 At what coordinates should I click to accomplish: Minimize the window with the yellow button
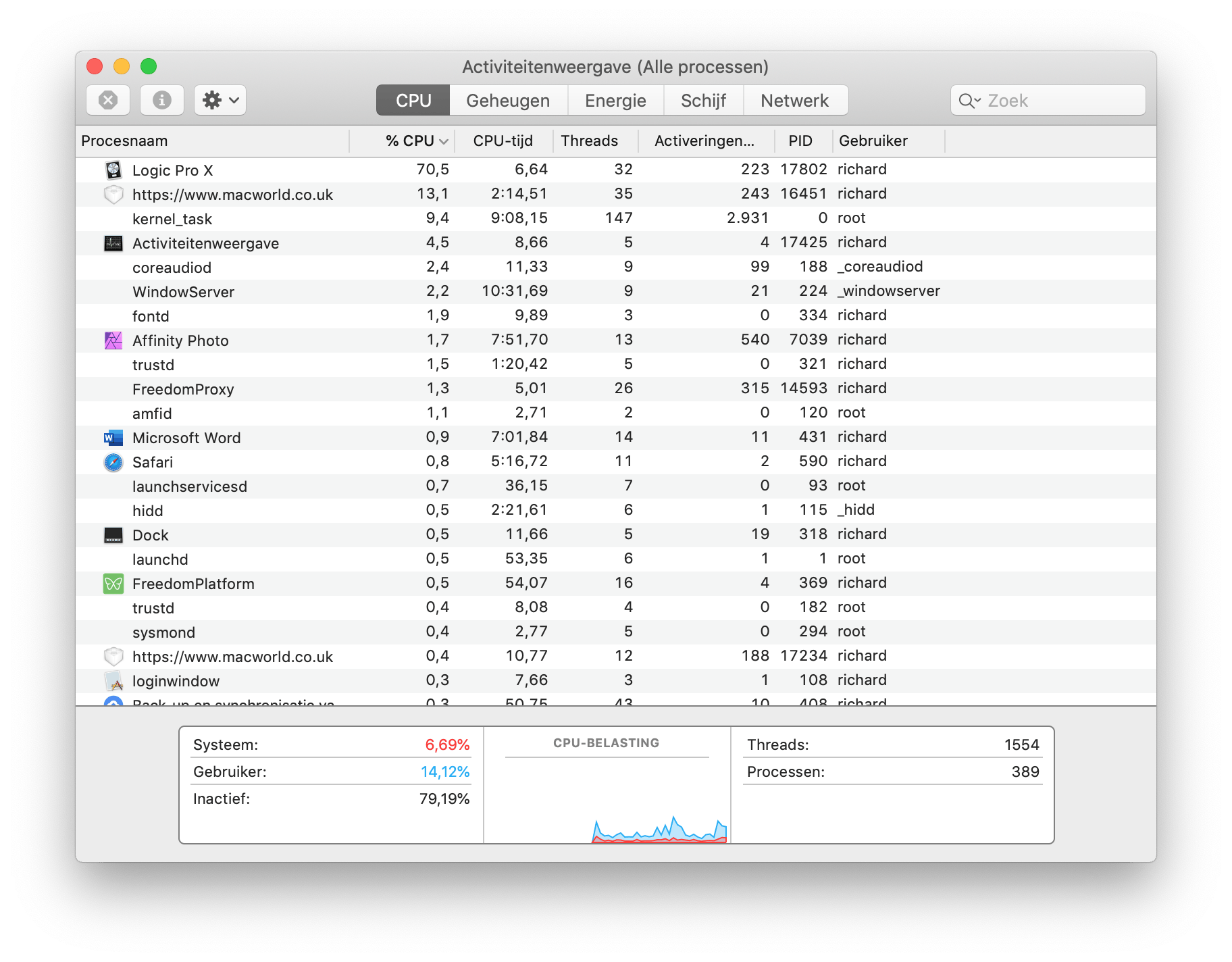[122, 66]
